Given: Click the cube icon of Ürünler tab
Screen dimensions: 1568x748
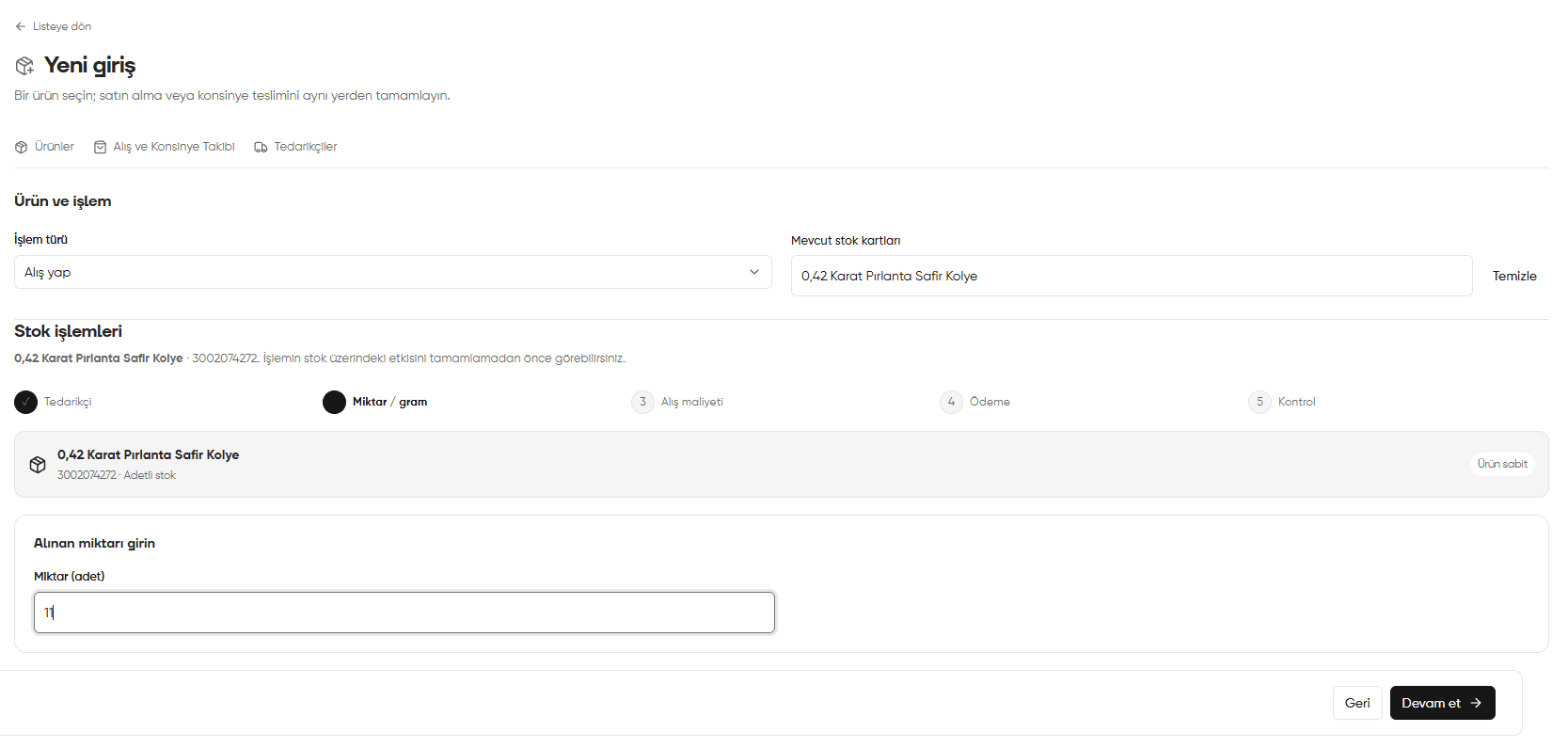Looking at the screenshot, I should click(21, 147).
